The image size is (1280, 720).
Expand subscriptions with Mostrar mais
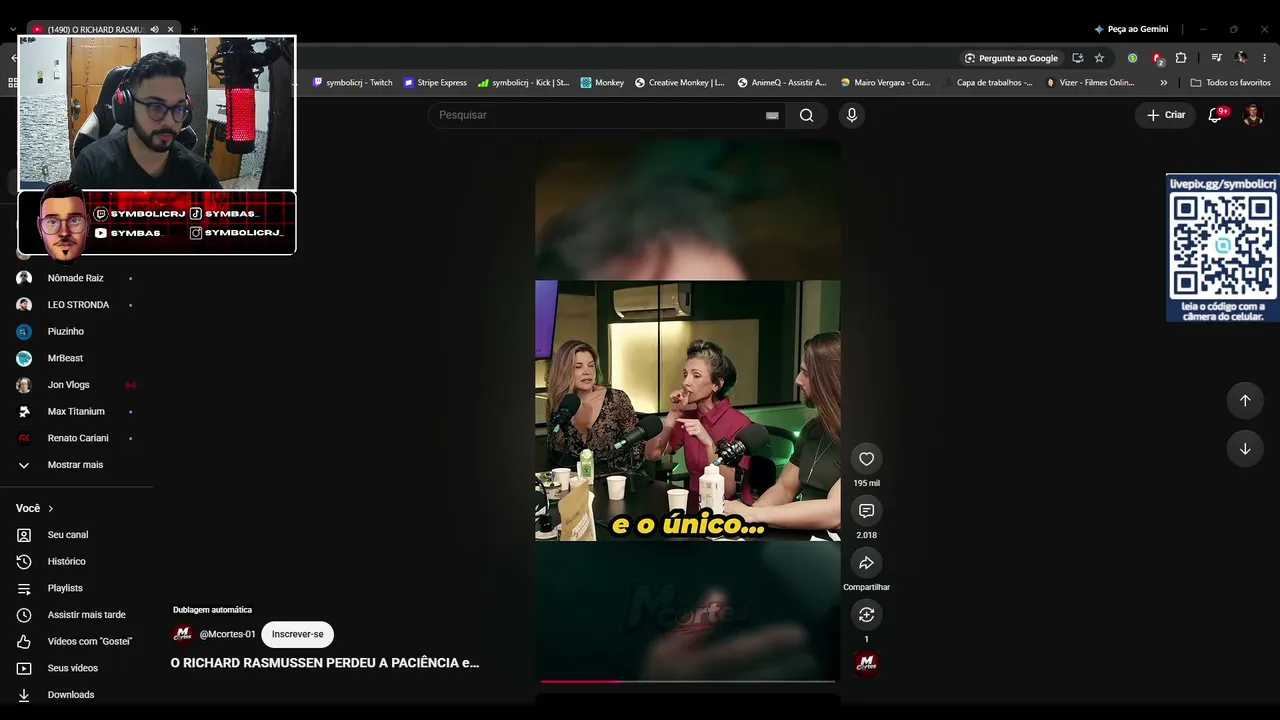[76, 465]
